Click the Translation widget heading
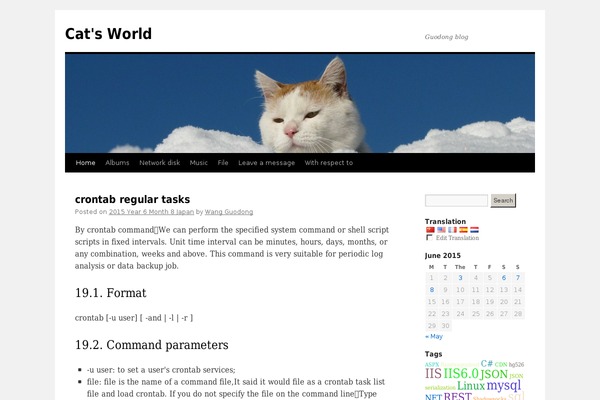The image size is (600, 400). click(445, 222)
